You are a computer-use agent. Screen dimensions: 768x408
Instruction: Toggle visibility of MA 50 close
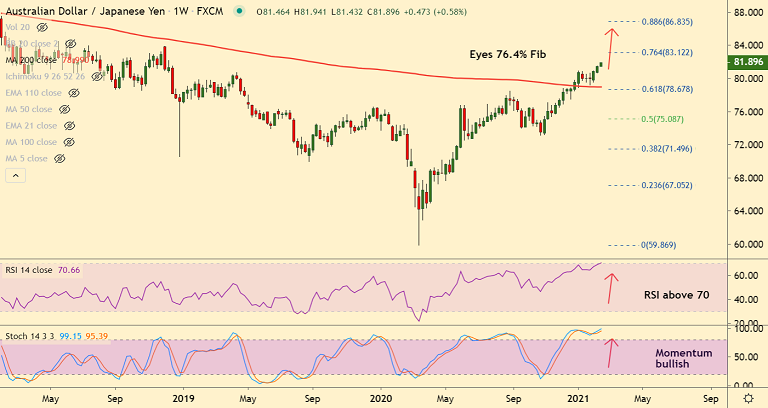[x=64, y=109]
